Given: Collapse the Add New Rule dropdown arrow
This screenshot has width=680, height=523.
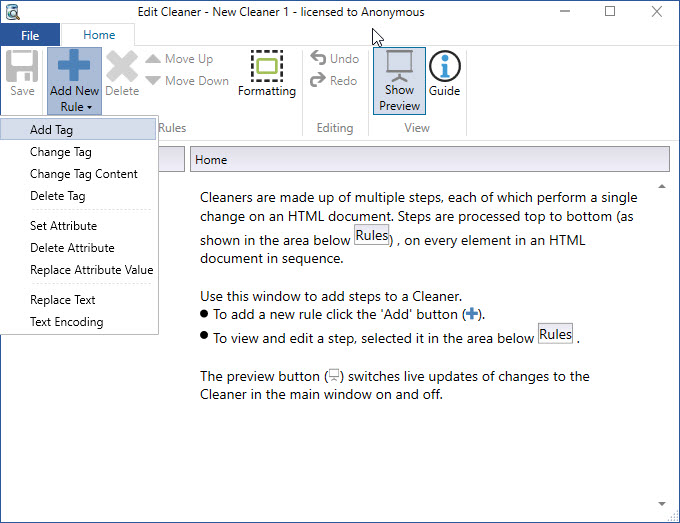Looking at the screenshot, I should pyautogui.click(x=89, y=107).
